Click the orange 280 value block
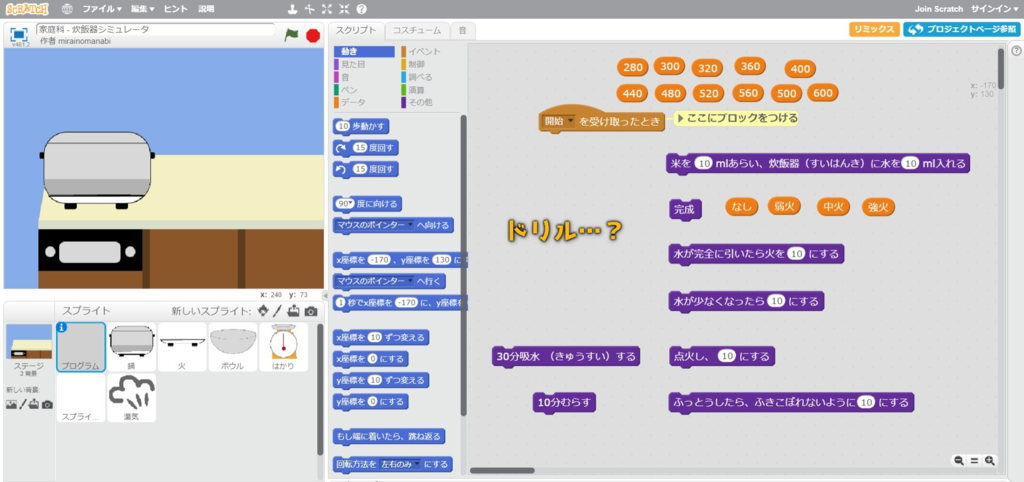Viewport: 1024px width, 482px height. [633, 67]
